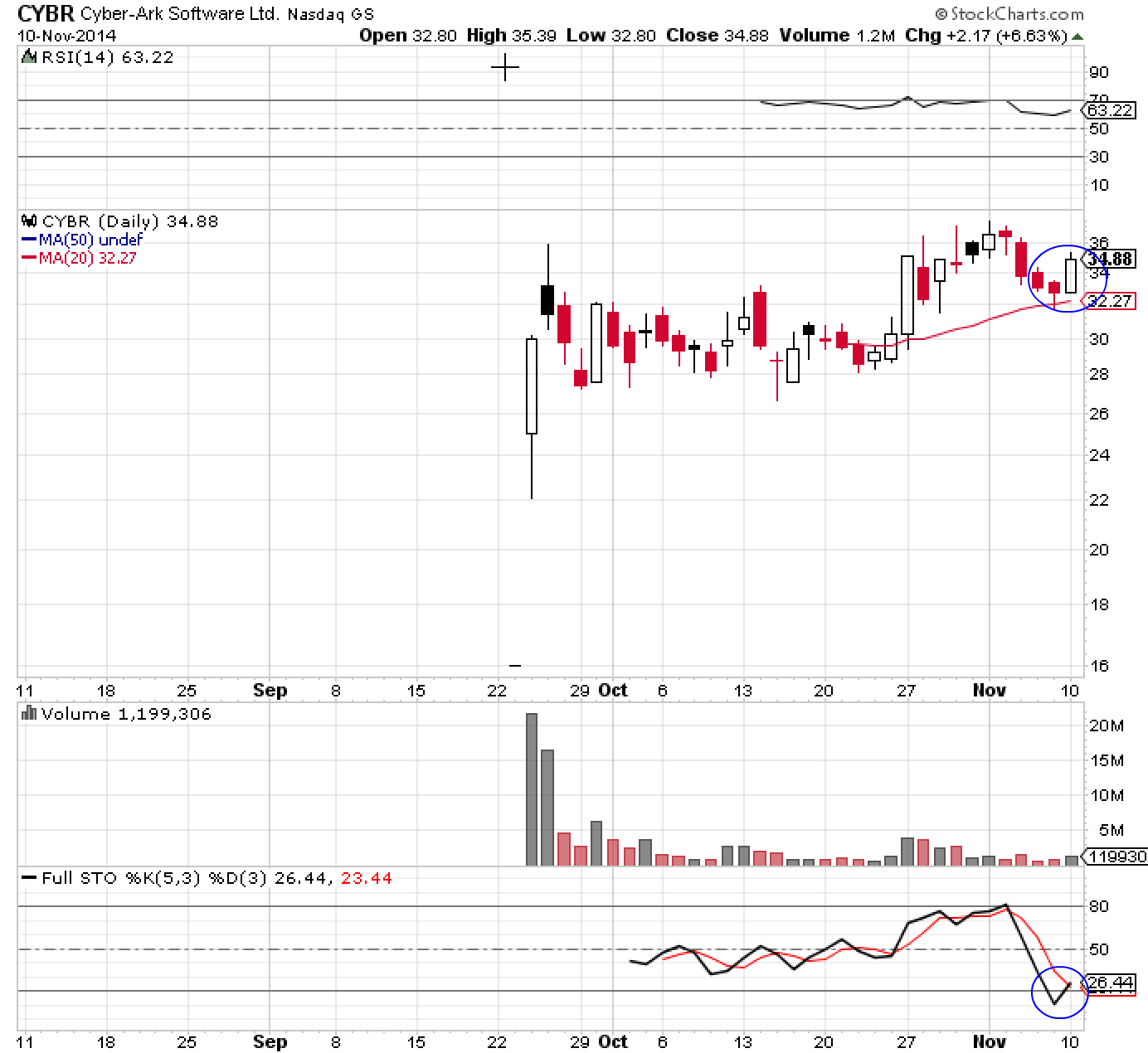Click Nov on the date axis under price chart

pos(990,690)
